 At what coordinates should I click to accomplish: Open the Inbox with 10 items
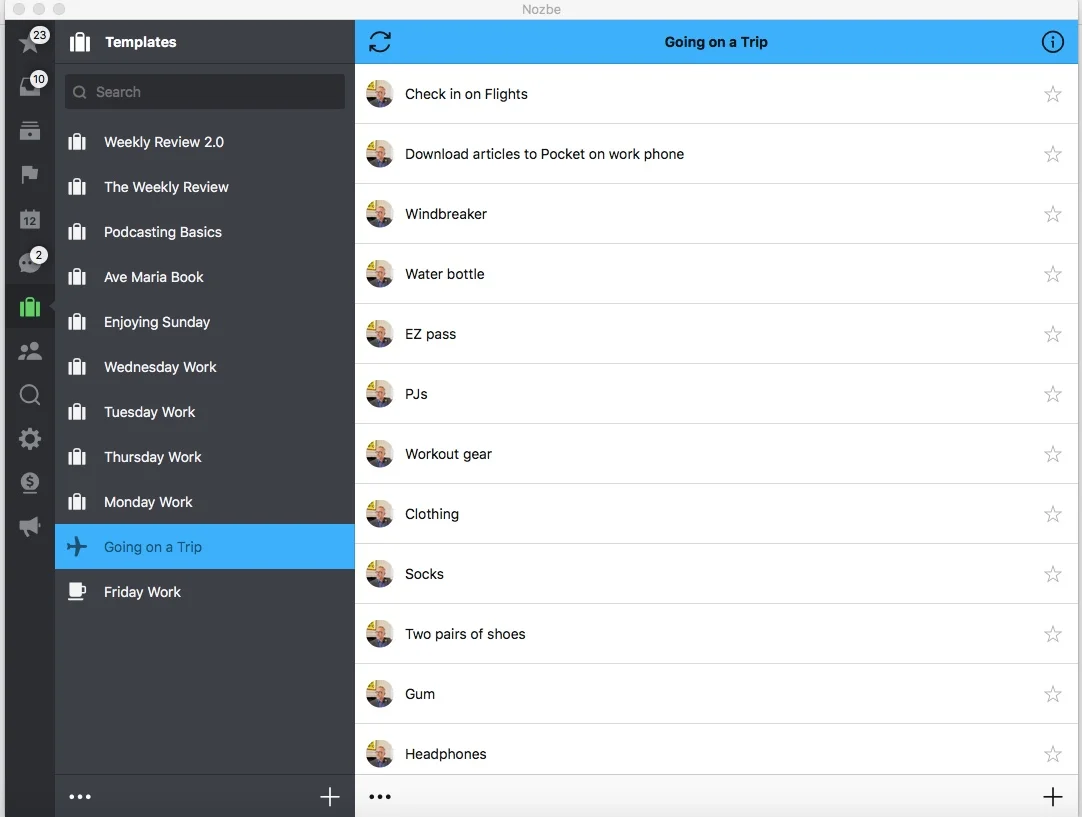coord(30,86)
